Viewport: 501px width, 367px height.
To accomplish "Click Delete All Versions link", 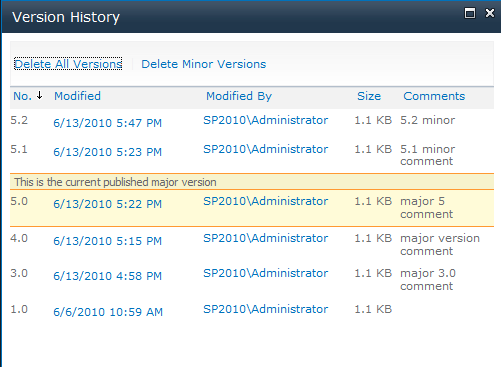I will click(68, 64).
